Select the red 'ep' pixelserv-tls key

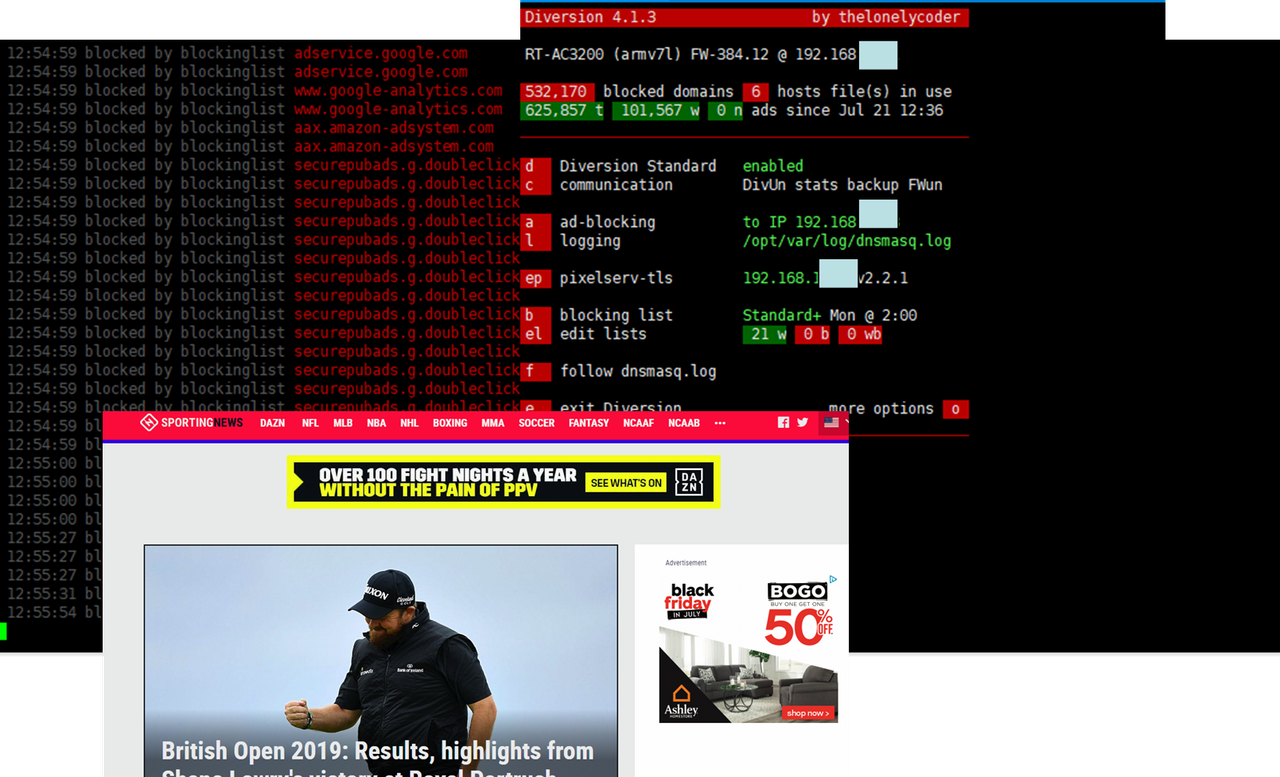coord(534,278)
